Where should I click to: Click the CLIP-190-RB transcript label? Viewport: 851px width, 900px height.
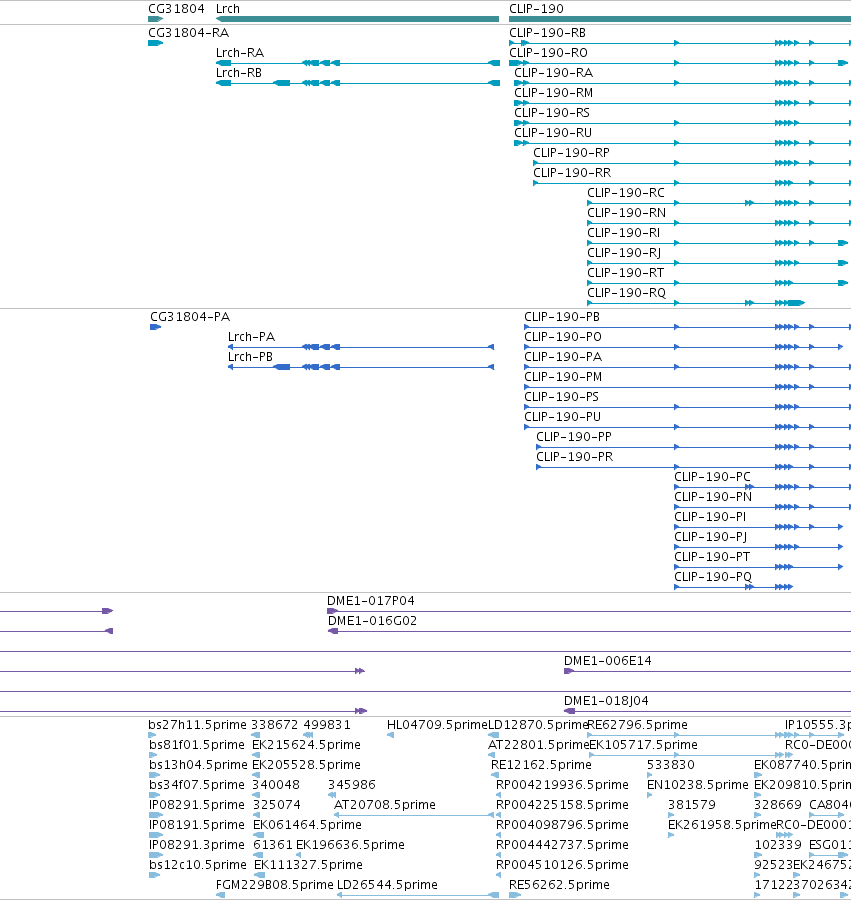pyautogui.click(x=547, y=33)
